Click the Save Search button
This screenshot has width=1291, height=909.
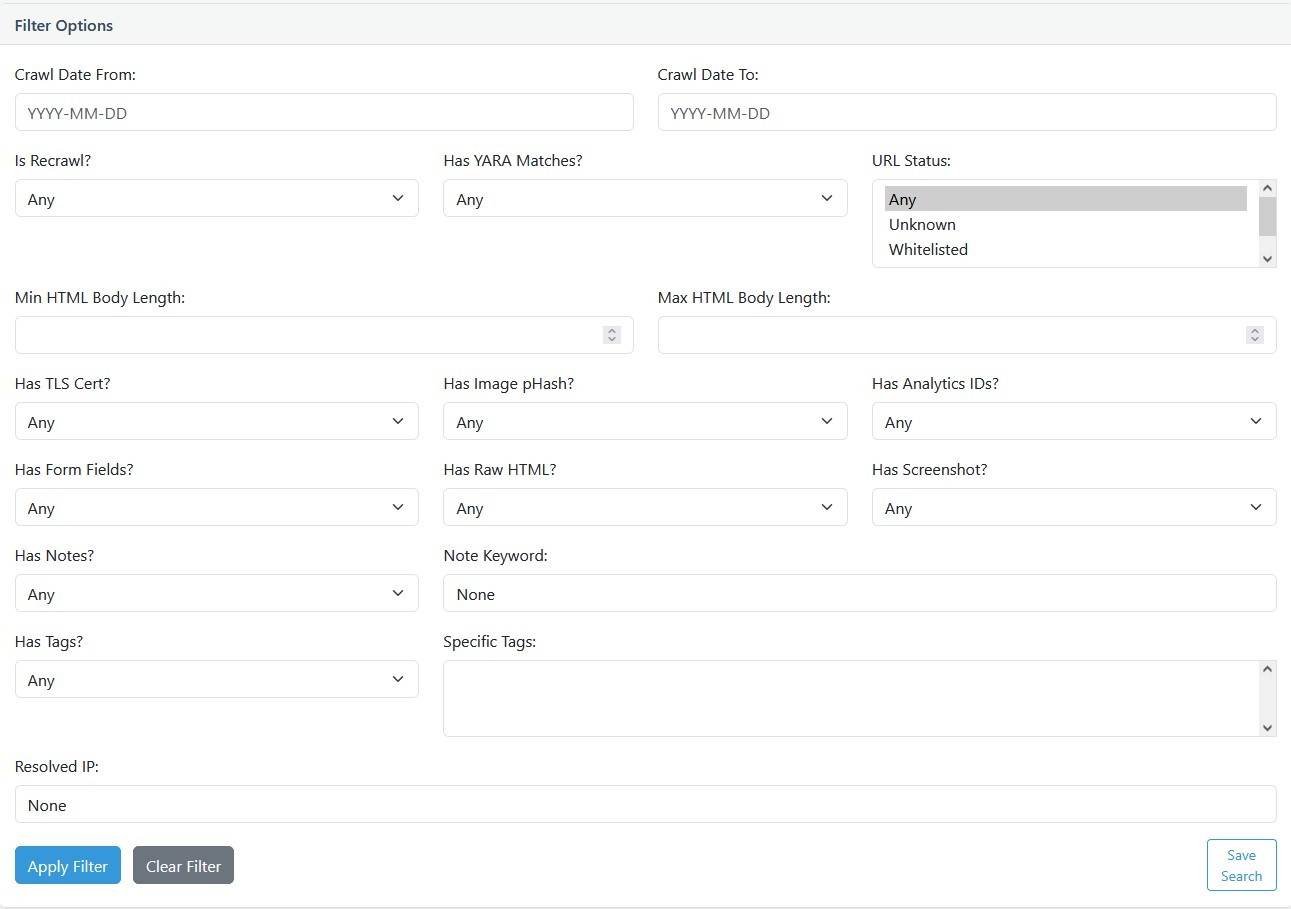click(1241, 865)
